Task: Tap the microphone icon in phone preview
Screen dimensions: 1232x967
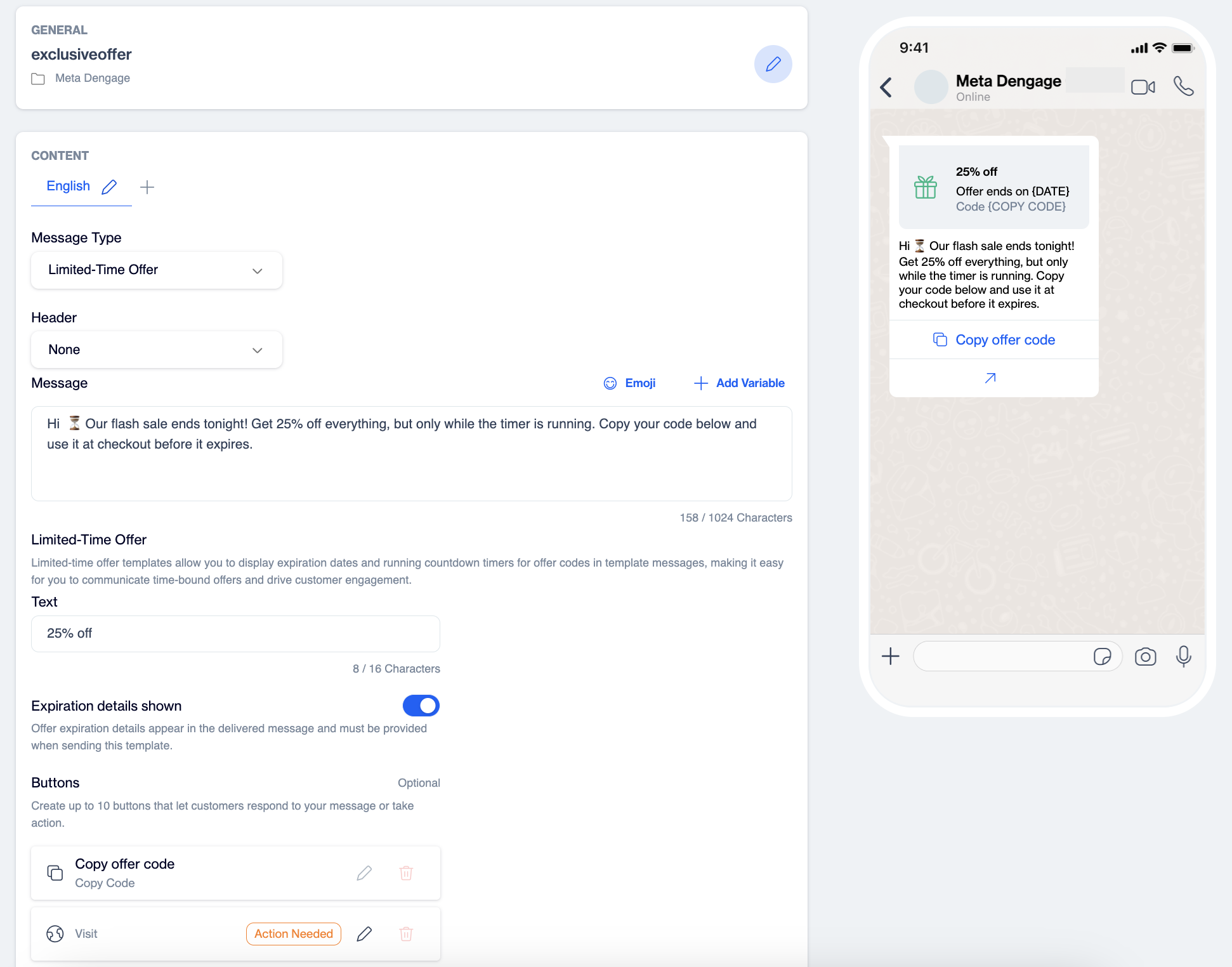Action: tap(1184, 656)
